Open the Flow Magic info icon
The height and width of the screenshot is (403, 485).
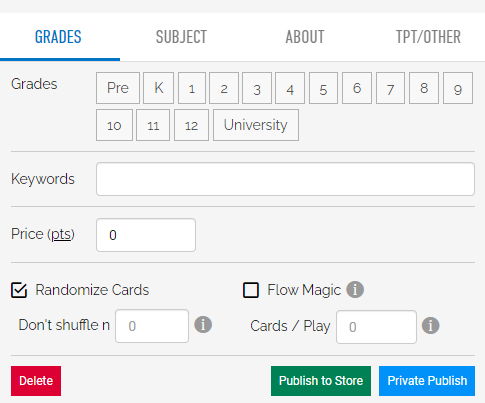tap(355, 290)
